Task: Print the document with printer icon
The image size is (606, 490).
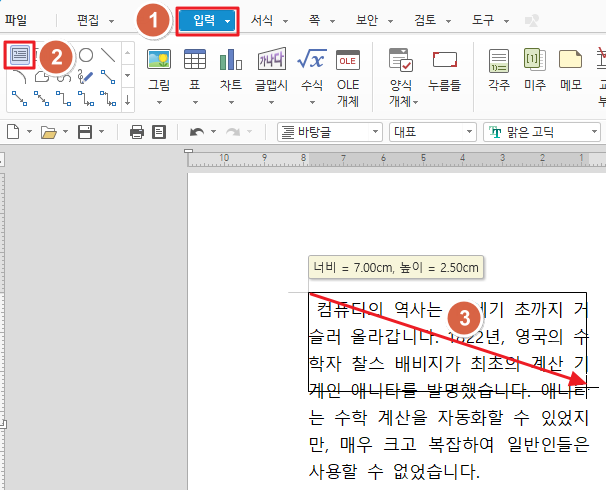Action: click(x=137, y=132)
